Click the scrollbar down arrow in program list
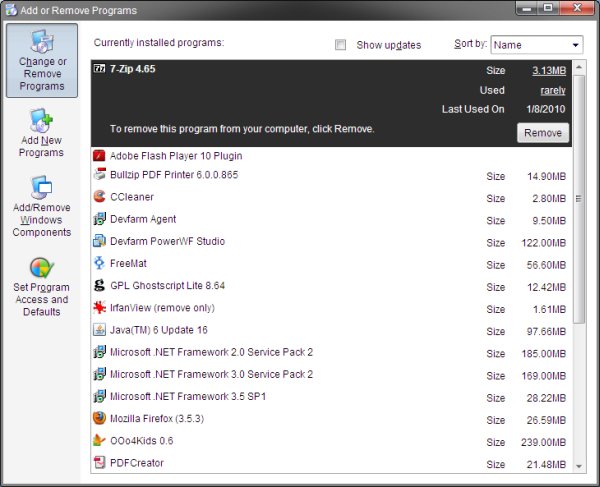Screen dimensions: 600x487 click(x=580, y=465)
